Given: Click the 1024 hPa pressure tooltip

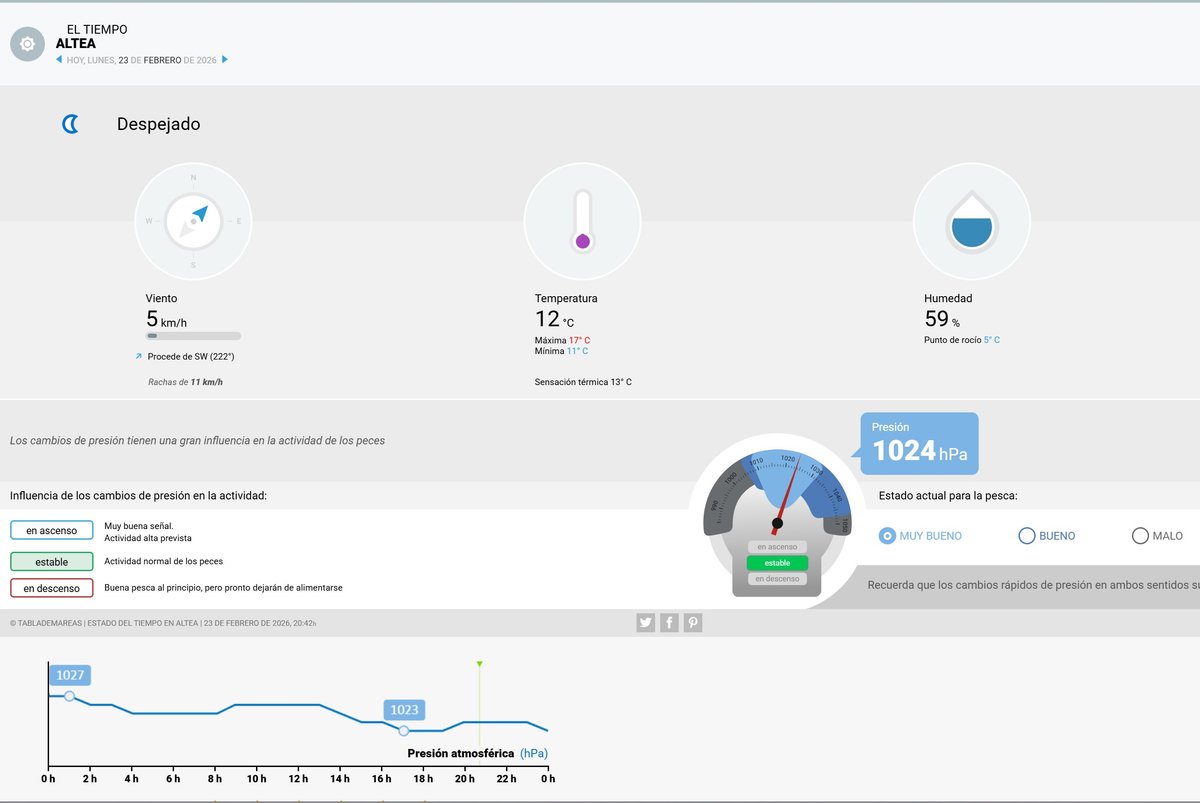Looking at the screenshot, I should tap(919, 444).
